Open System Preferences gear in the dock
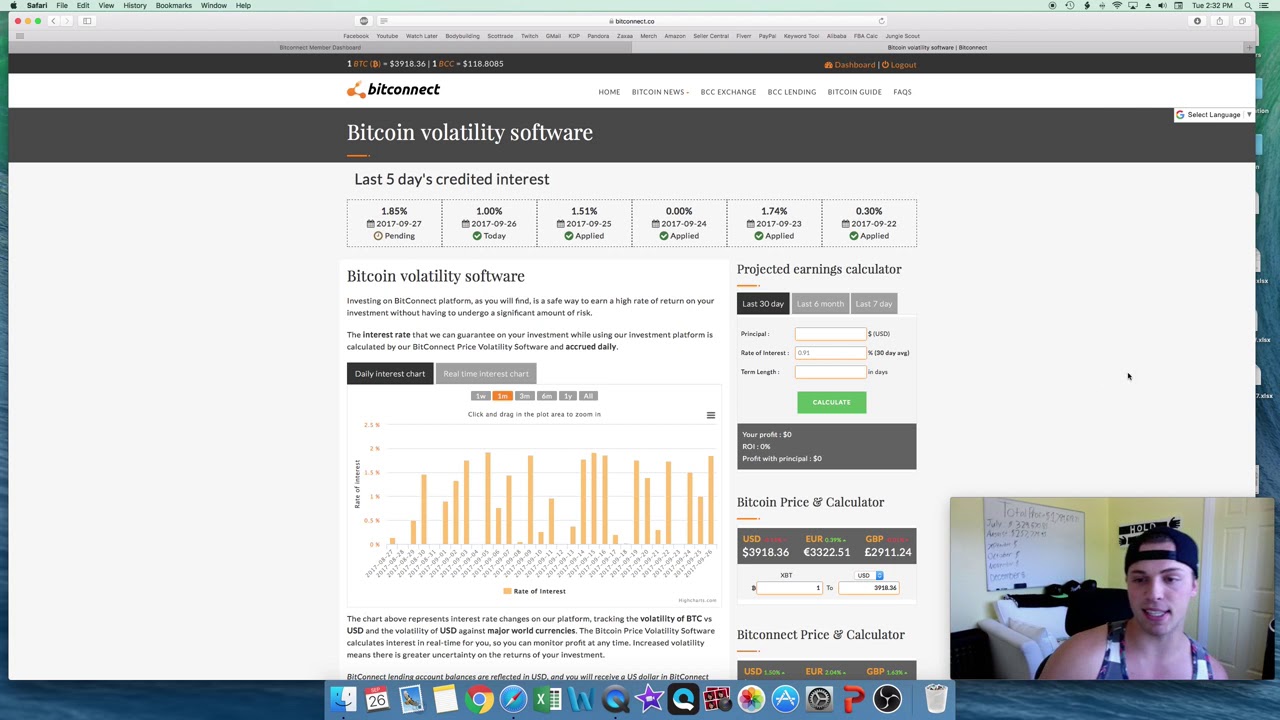 pyautogui.click(x=819, y=699)
